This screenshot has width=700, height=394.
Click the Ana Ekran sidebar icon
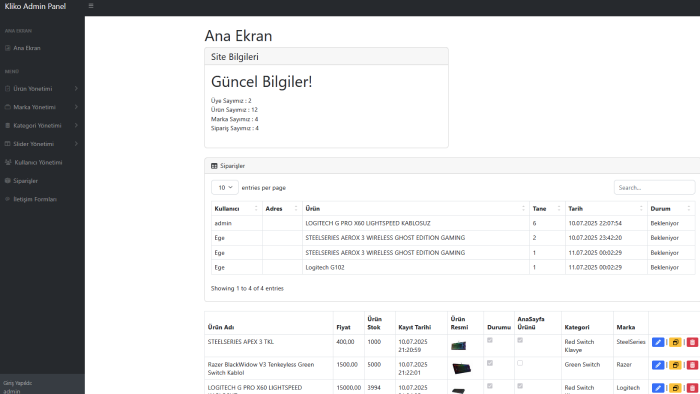tap(8, 48)
